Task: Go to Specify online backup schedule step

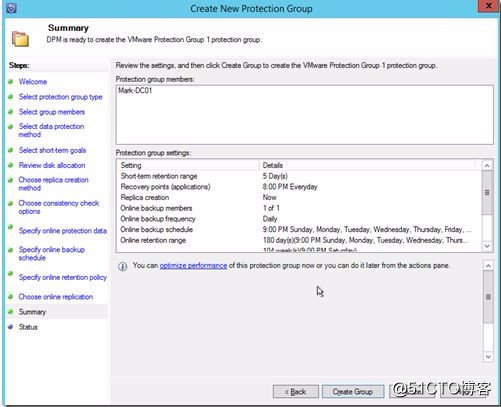Action: tap(52, 254)
